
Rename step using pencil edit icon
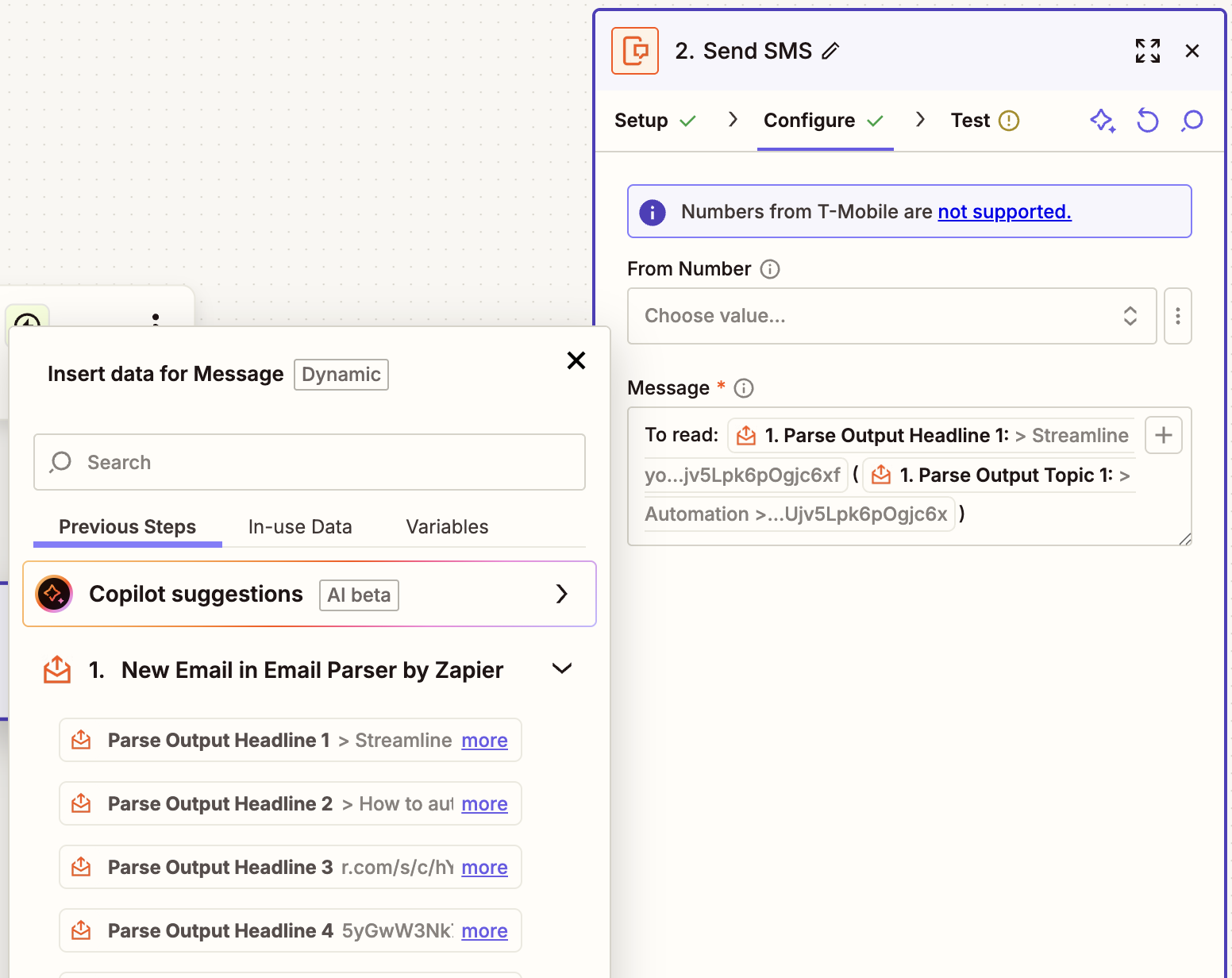pyautogui.click(x=830, y=51)
